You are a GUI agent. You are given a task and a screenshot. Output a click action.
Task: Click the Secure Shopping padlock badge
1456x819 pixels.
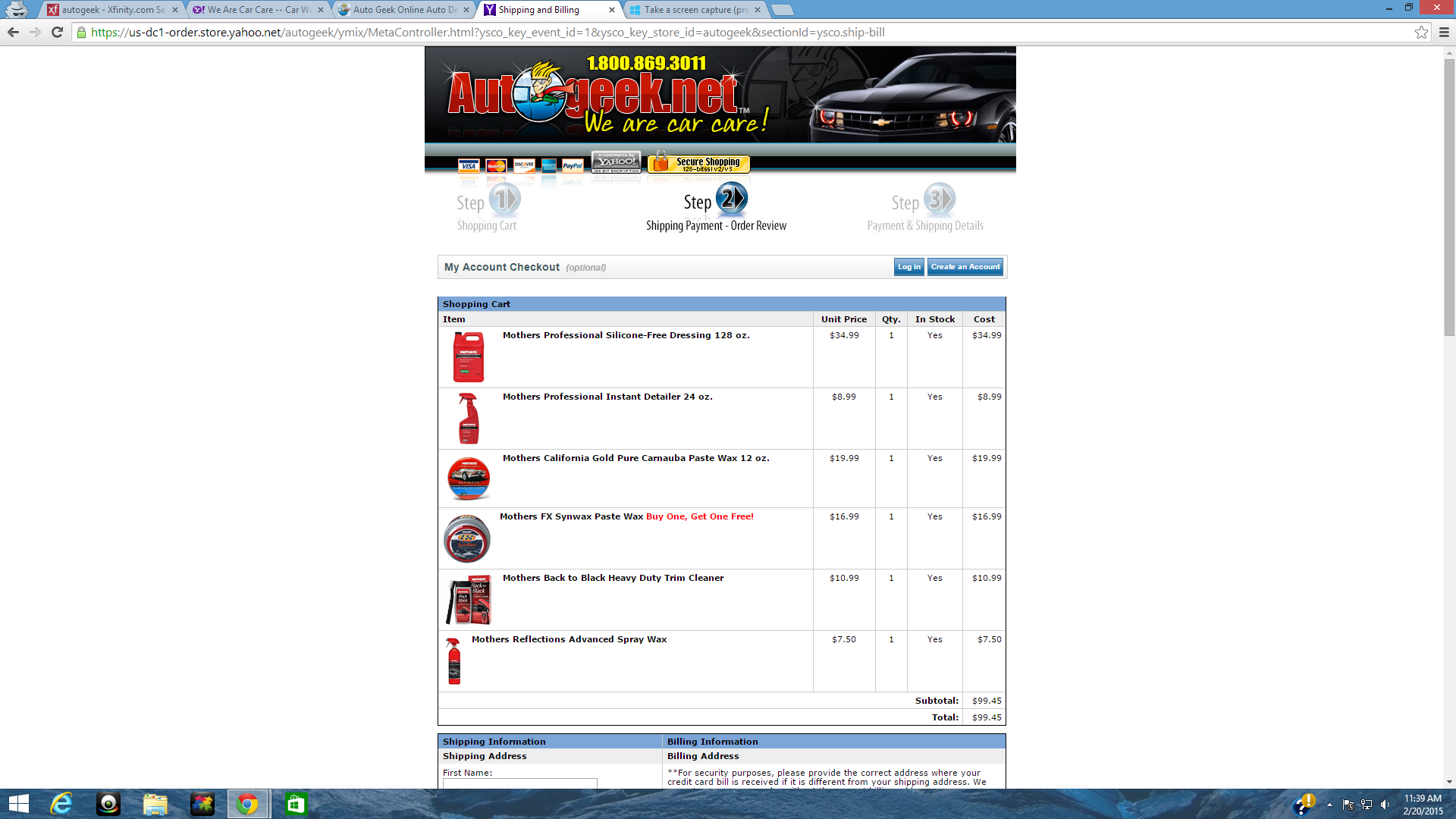[698, 162]
